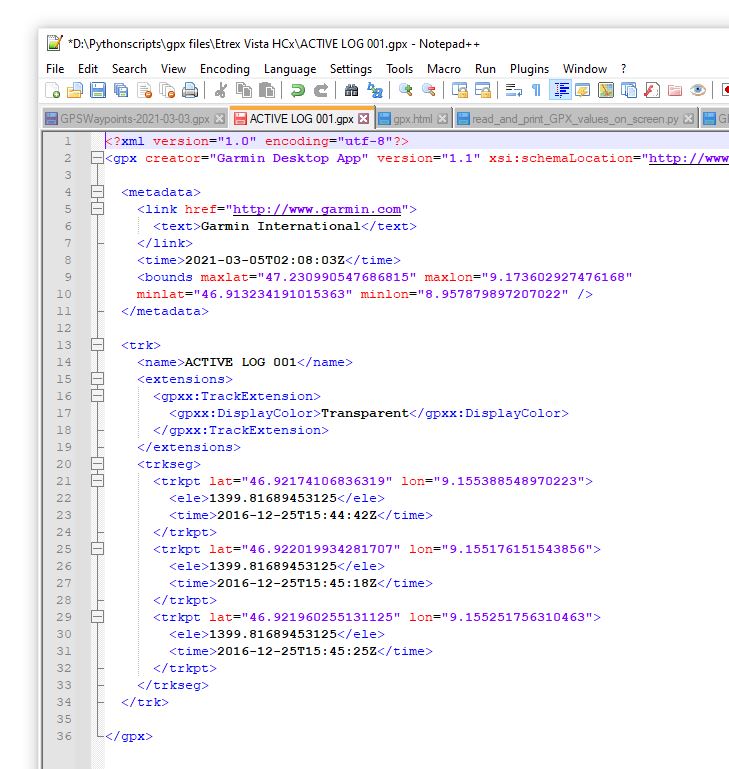Click the Print icon in toolbar

pyautogui.click(x=190, y=91)
